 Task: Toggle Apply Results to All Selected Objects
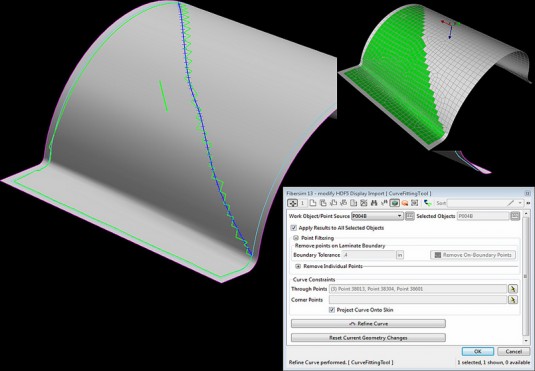coord(293,228)
